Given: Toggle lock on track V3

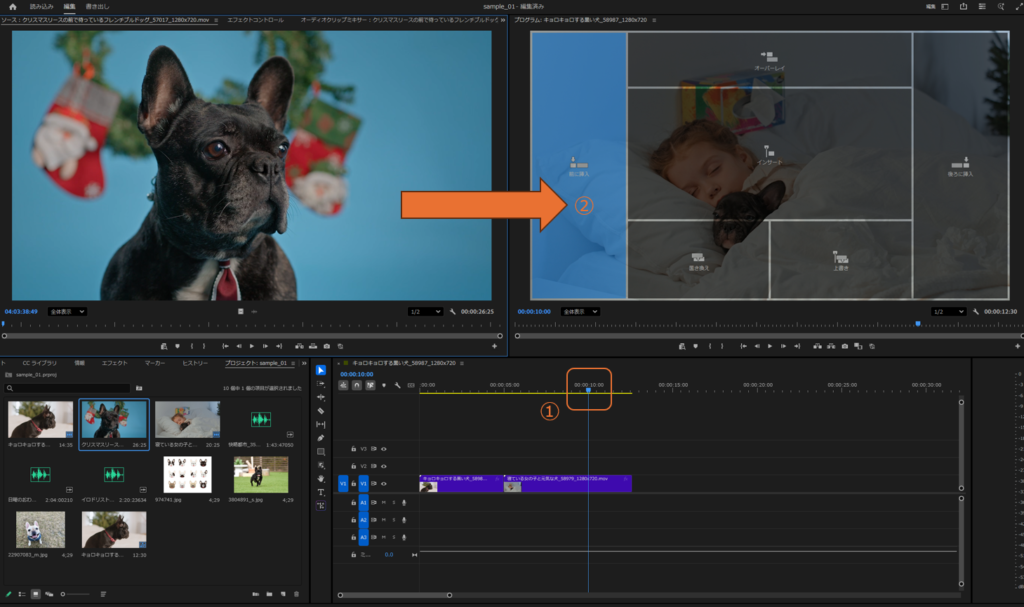Looking at the screenshot, I should pyautogui.click(x=353, y=449).
